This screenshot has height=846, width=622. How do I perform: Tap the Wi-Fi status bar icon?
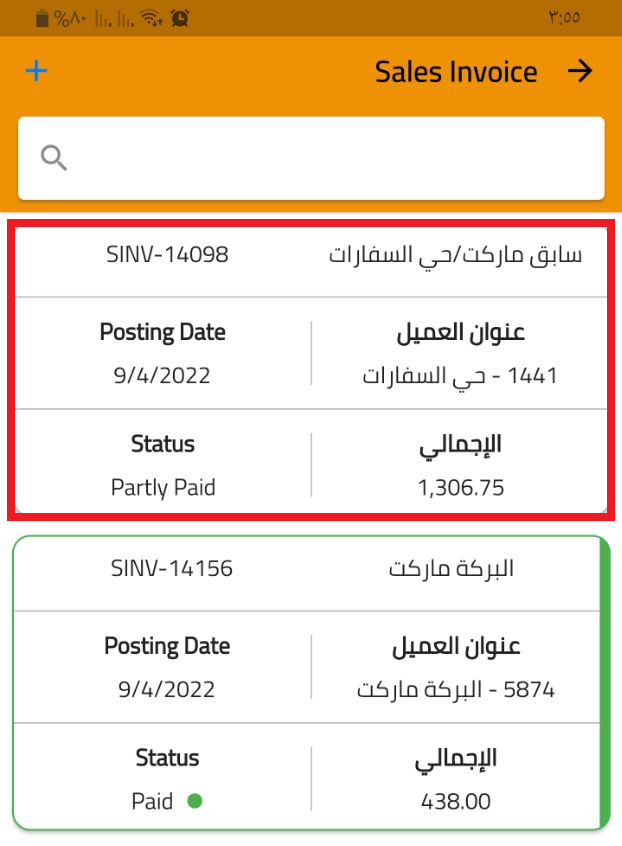point(152,18)
